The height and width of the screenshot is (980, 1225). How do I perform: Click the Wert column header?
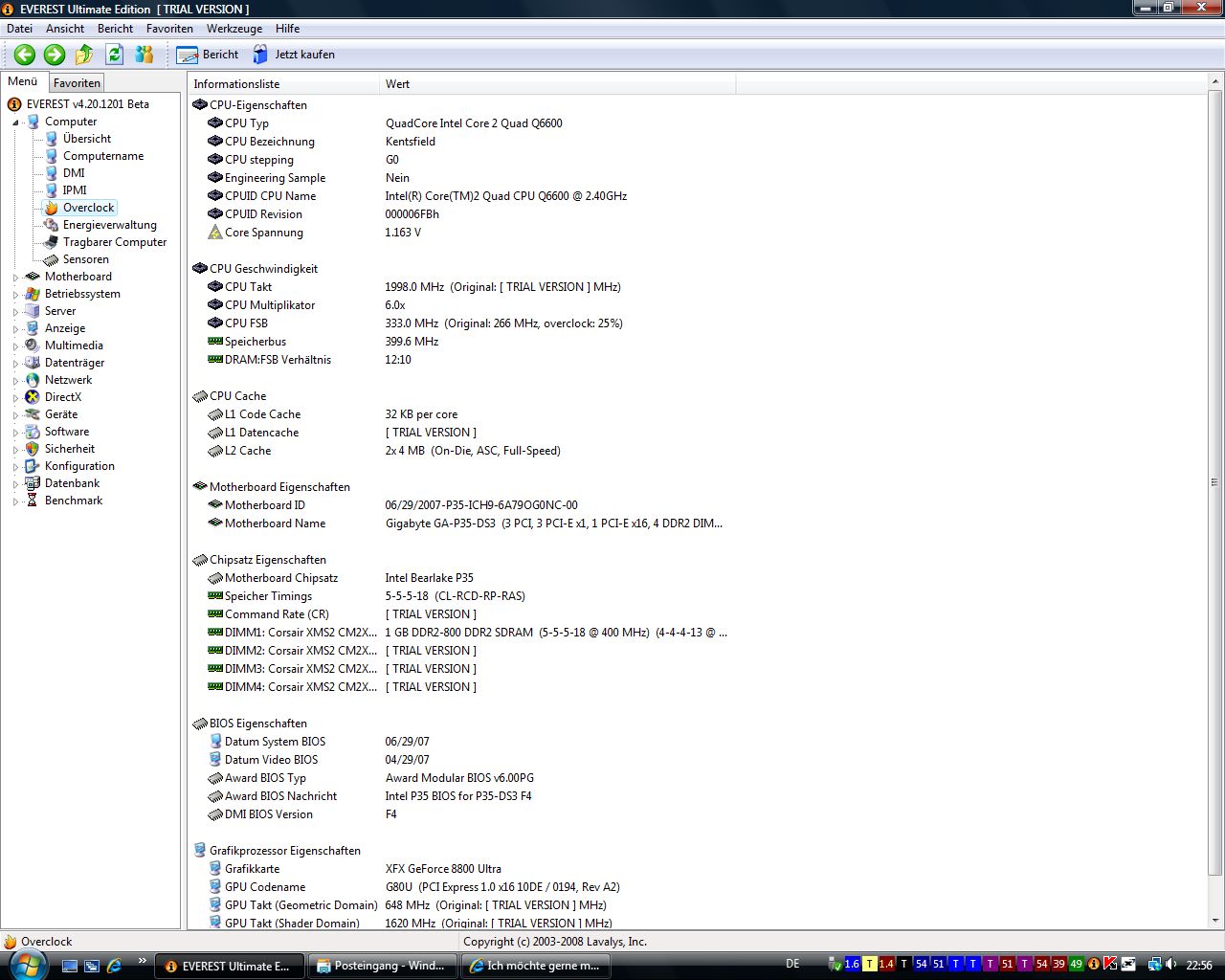(x=558, y=84)
